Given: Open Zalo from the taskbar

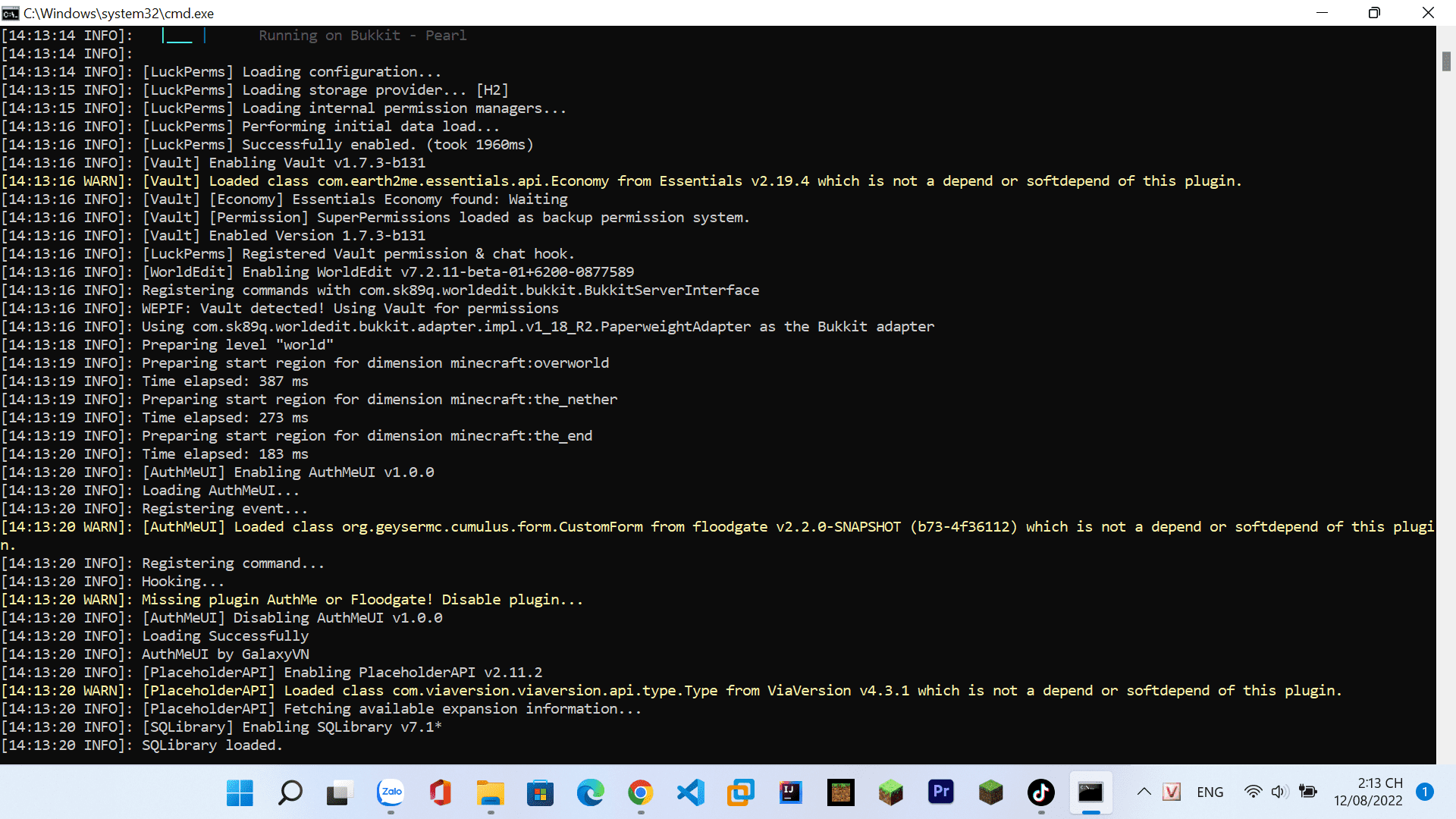Looking at the screenshot, I should [x=391, y=792].
